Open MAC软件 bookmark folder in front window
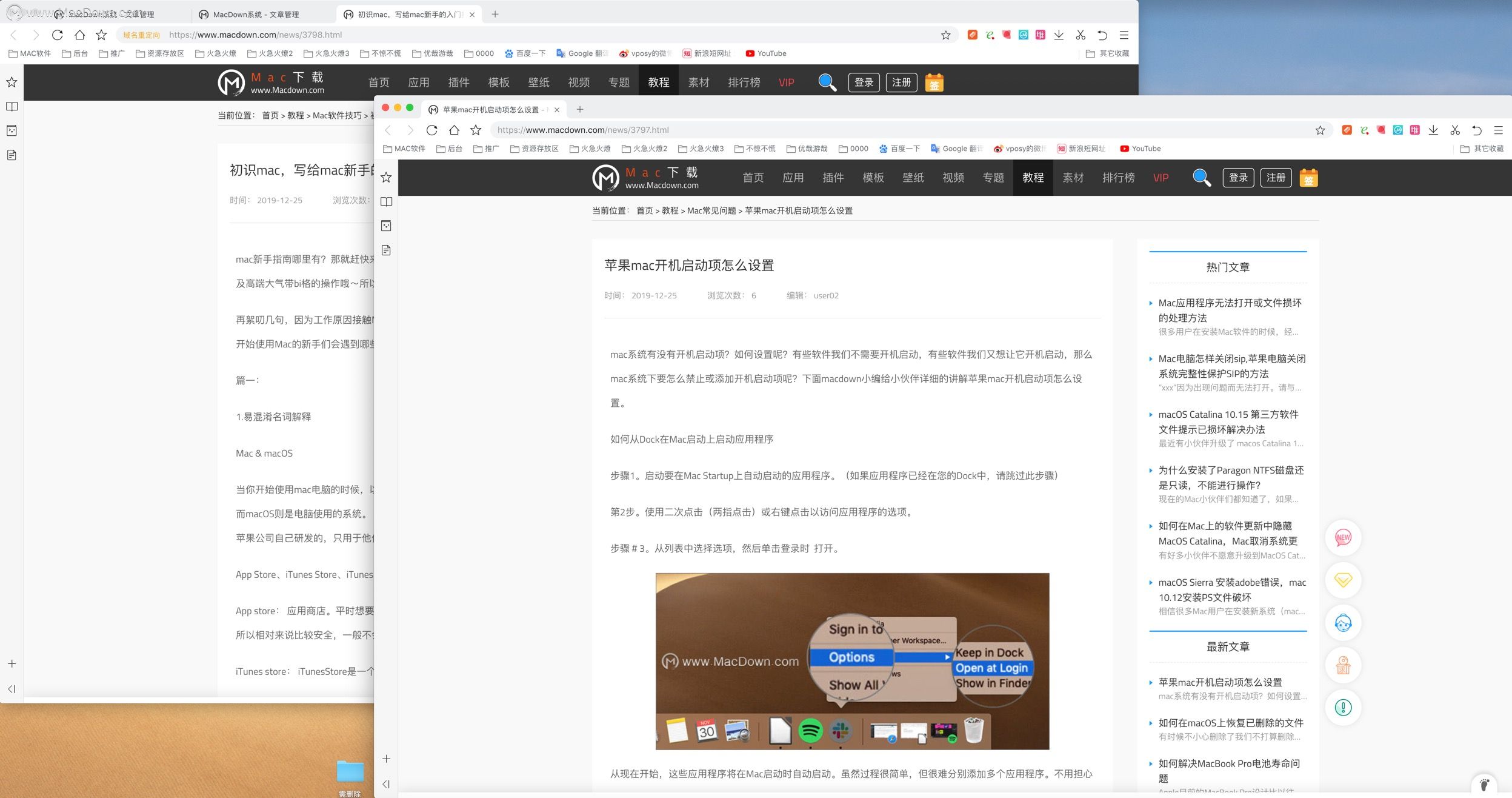 (x=404, y=149)
